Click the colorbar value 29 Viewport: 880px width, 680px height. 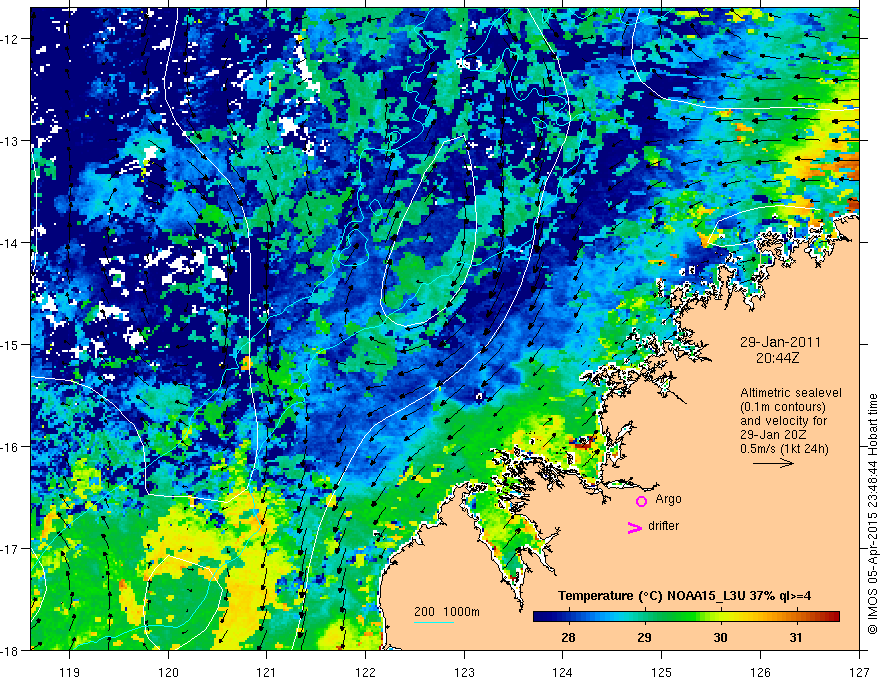tap(644, 637)
